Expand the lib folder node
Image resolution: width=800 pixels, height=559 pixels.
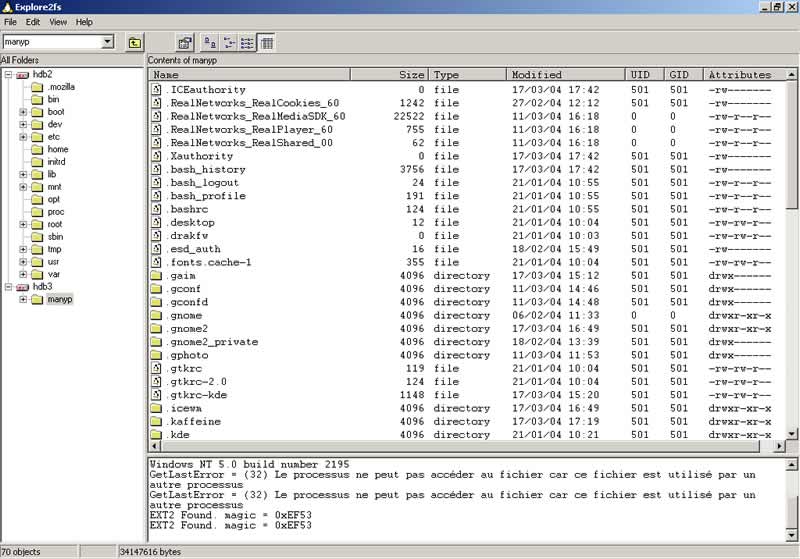[23, 174]
